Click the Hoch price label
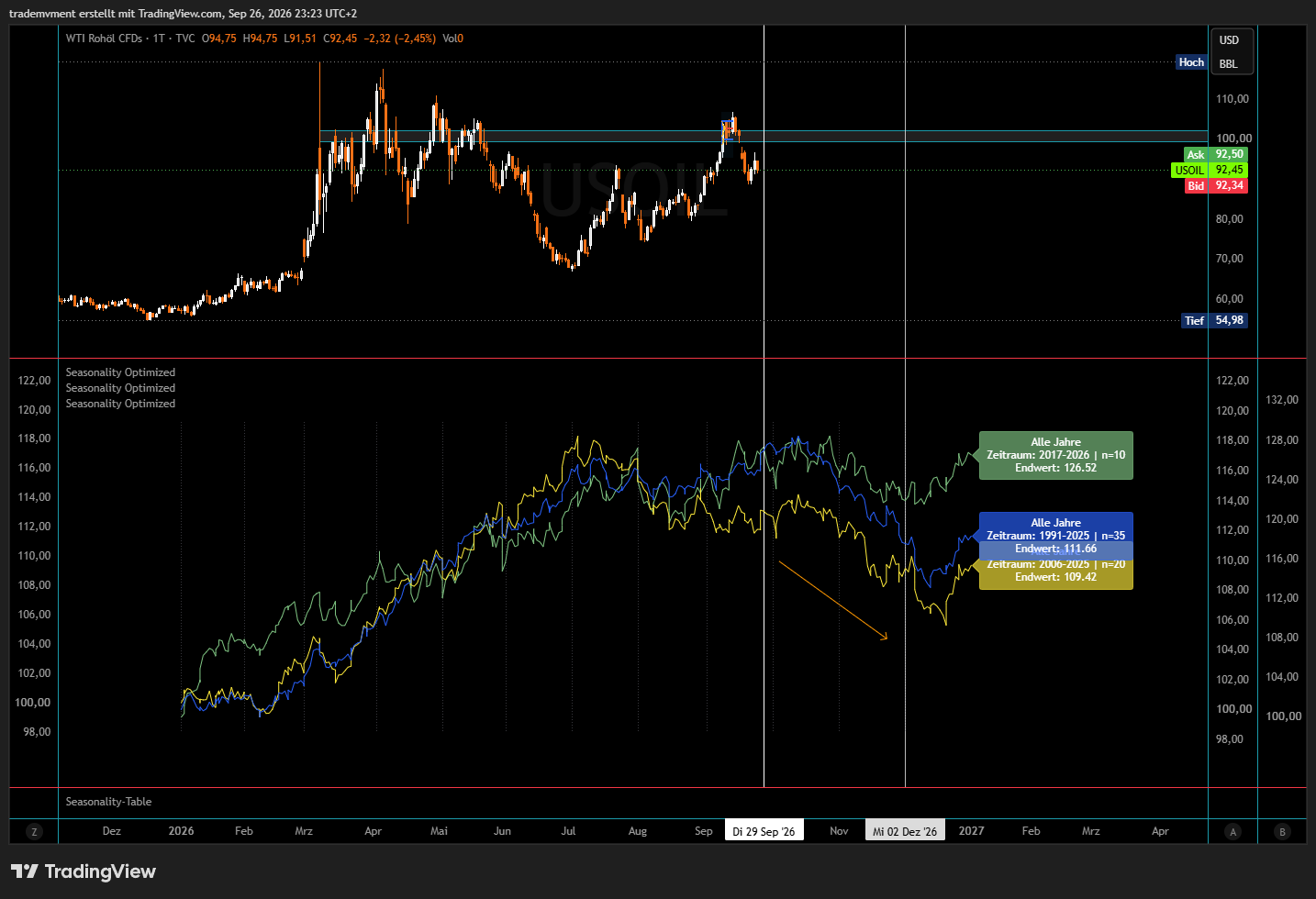1316x899 pixels. pyautogui.click(x=1191, y=62)
